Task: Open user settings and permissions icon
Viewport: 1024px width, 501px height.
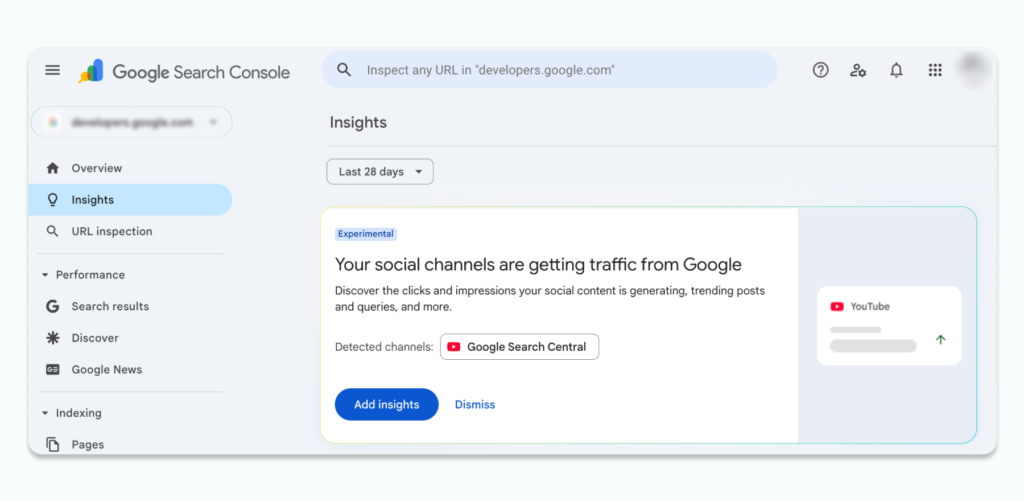Action: tap(857, 70)
